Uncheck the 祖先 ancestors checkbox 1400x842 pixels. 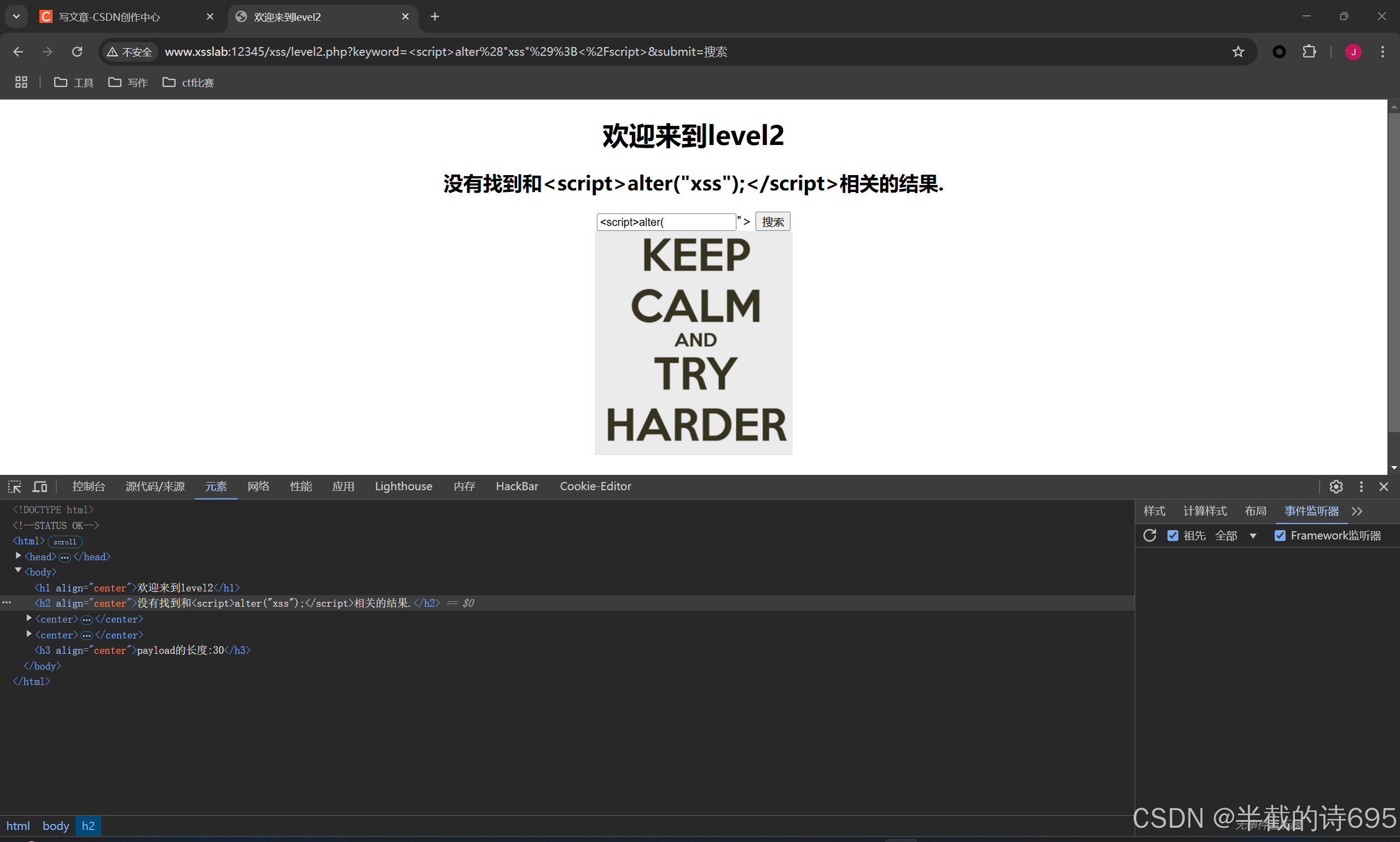pyautogui.click(x=1172, y=535)
